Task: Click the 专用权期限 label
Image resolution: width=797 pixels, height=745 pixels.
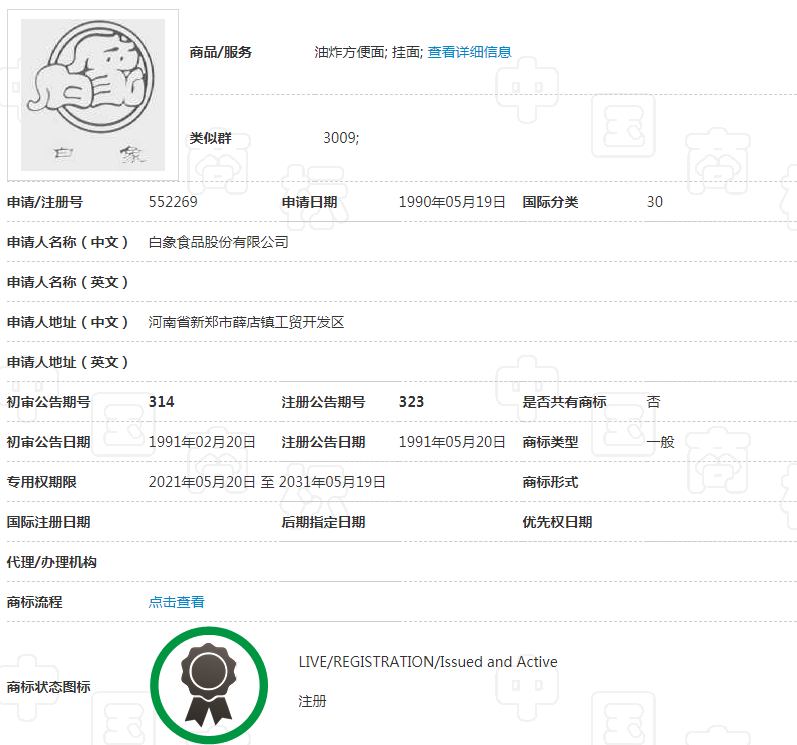Action: (42, 482)
